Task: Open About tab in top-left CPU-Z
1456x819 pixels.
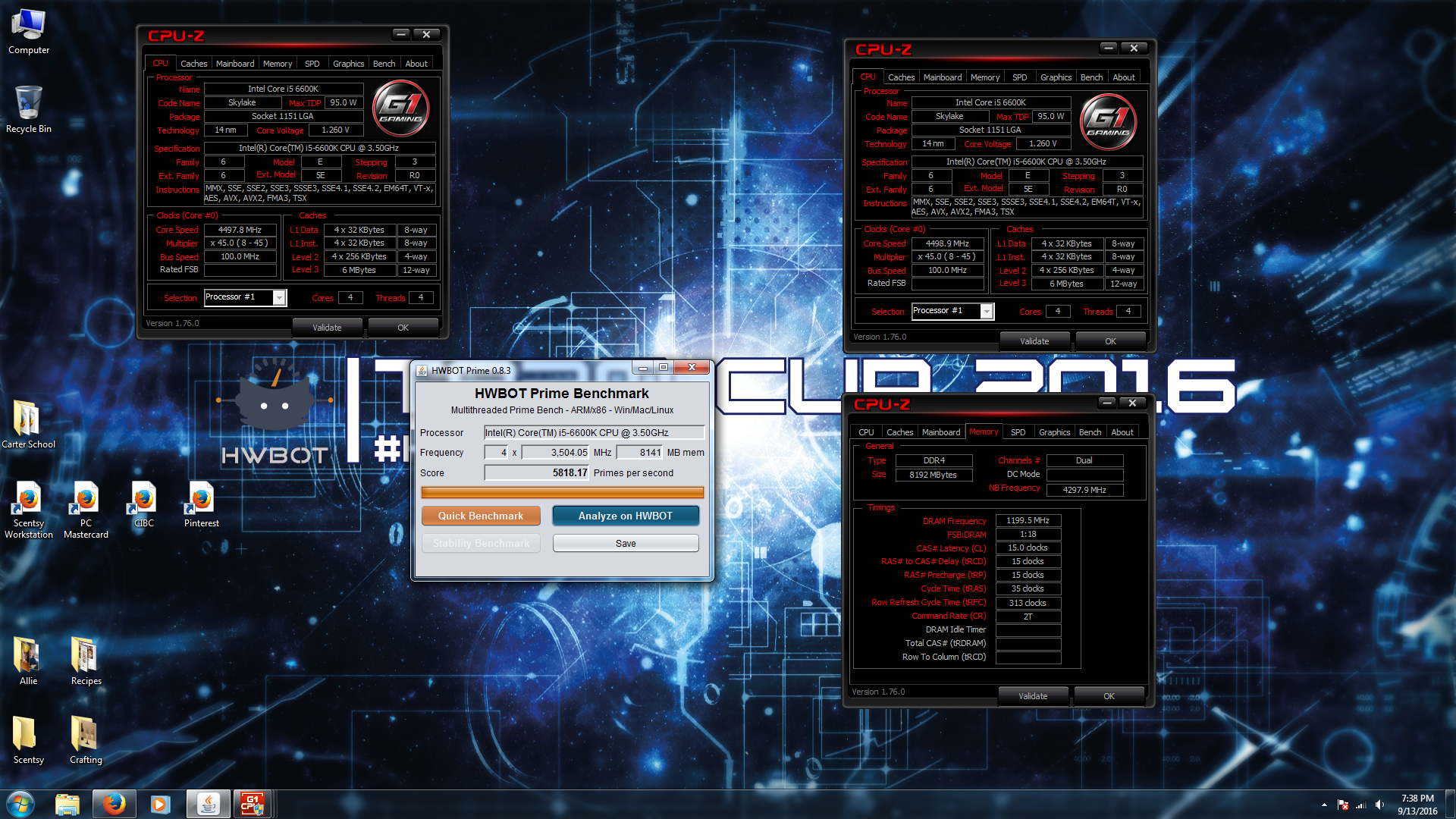Action: point(416,64)
